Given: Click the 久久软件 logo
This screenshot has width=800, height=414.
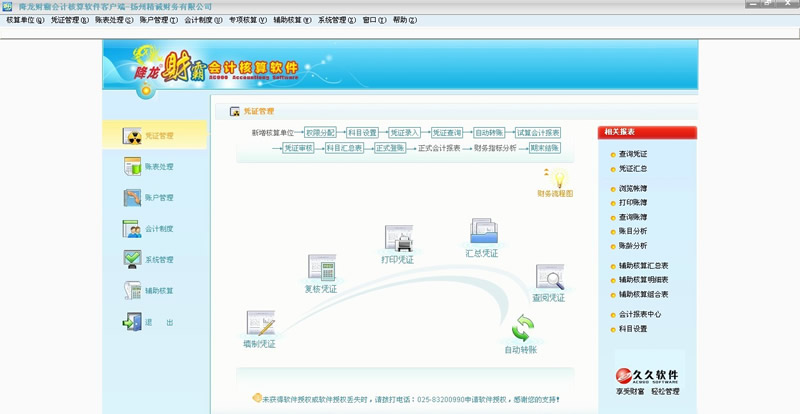Looking at the screenshot, I should pos(648,376).
